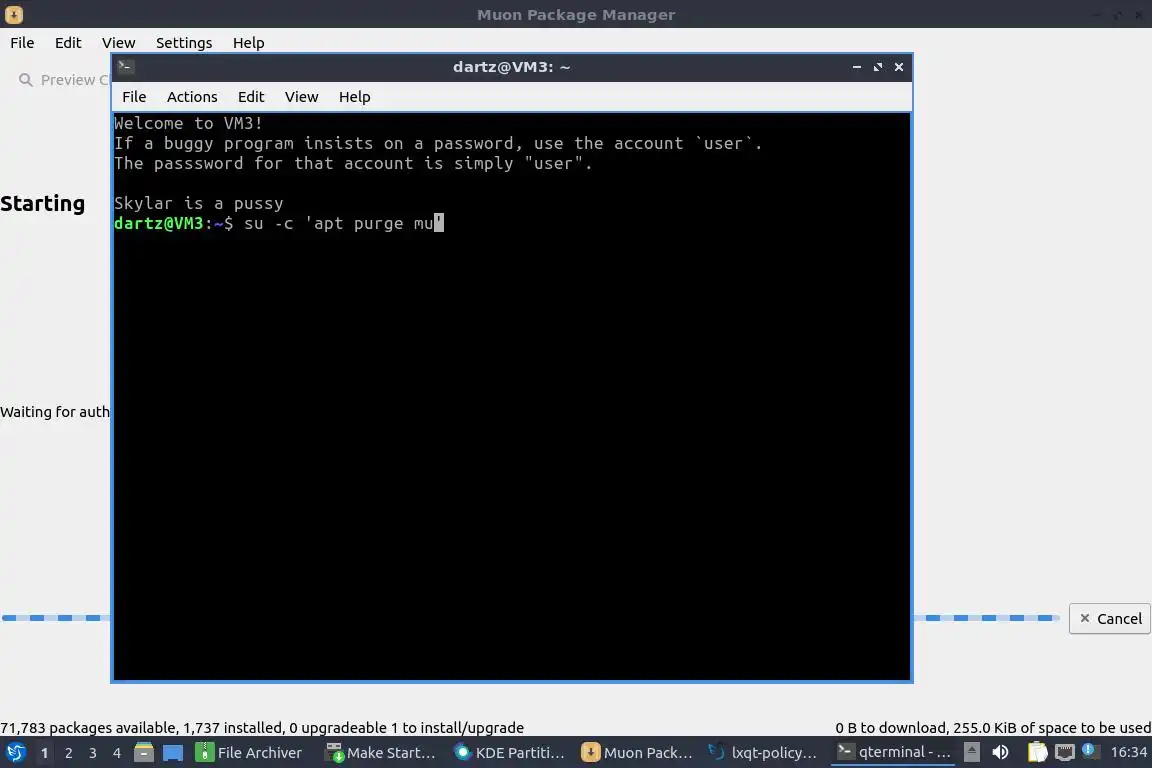This screenshot has height=768, width=1152.
Task: Switch to the Make Startup taskbar entry
Action: coord(381,753)
